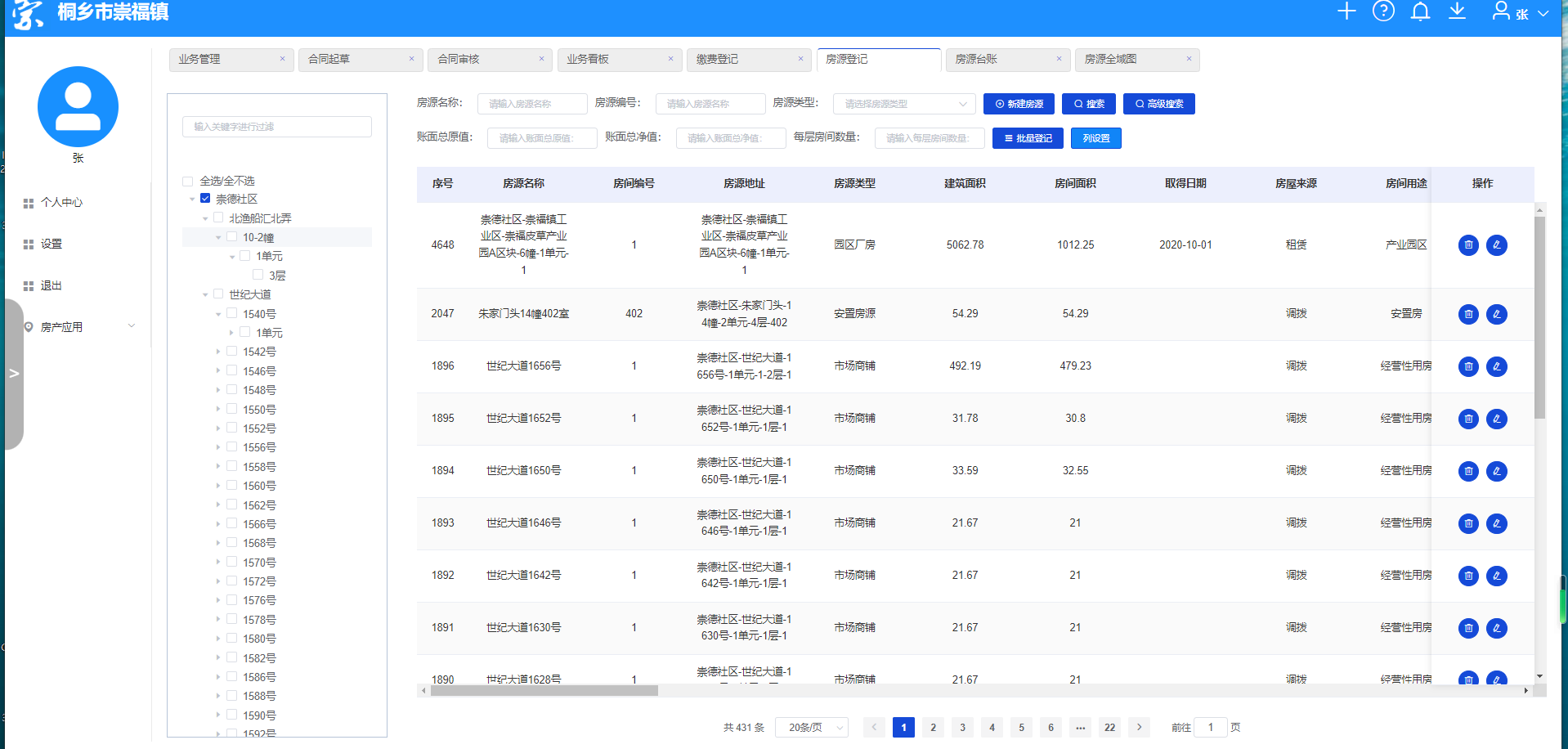Edit row 1893 with pencil icon
The image size is (1568, 749).
pyautogui.click(x=1497, y=523)
